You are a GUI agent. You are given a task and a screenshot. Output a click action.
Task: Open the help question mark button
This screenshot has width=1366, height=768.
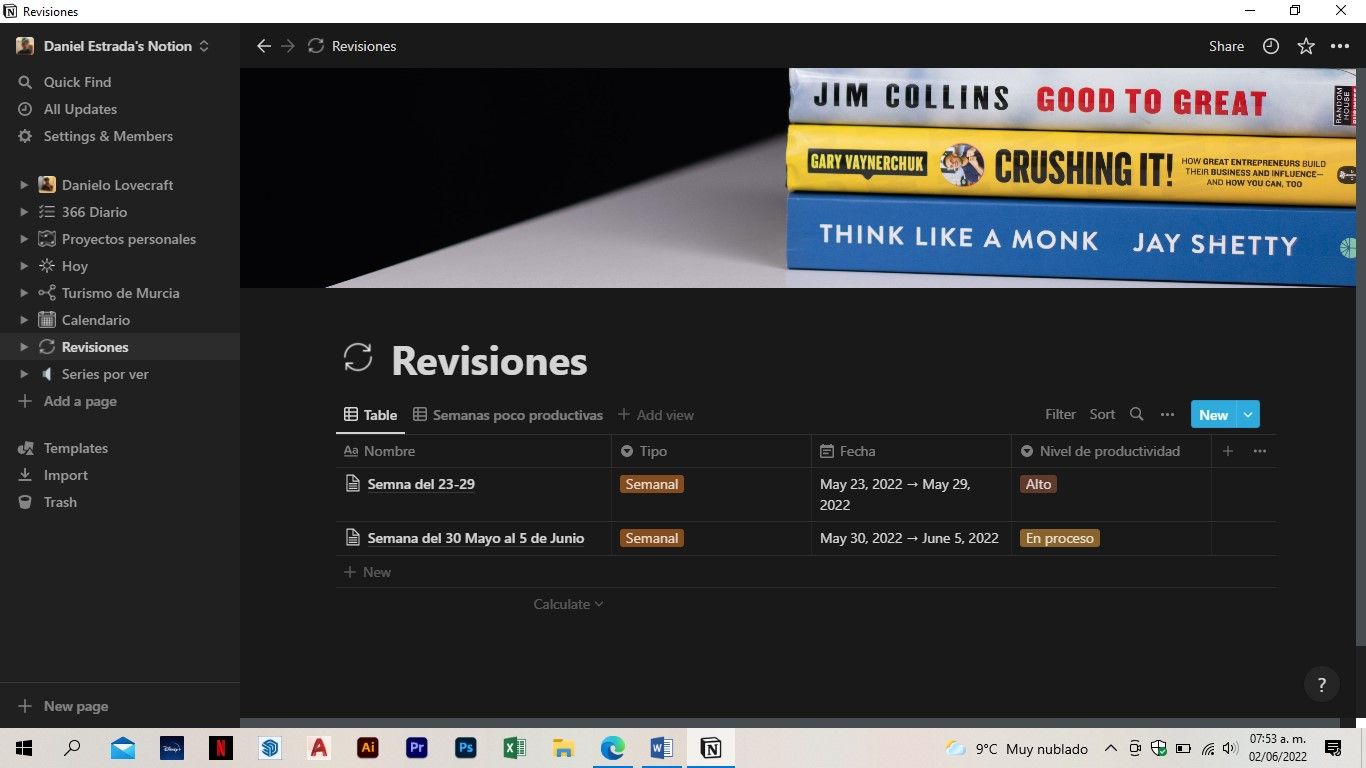click(1321, 685)
